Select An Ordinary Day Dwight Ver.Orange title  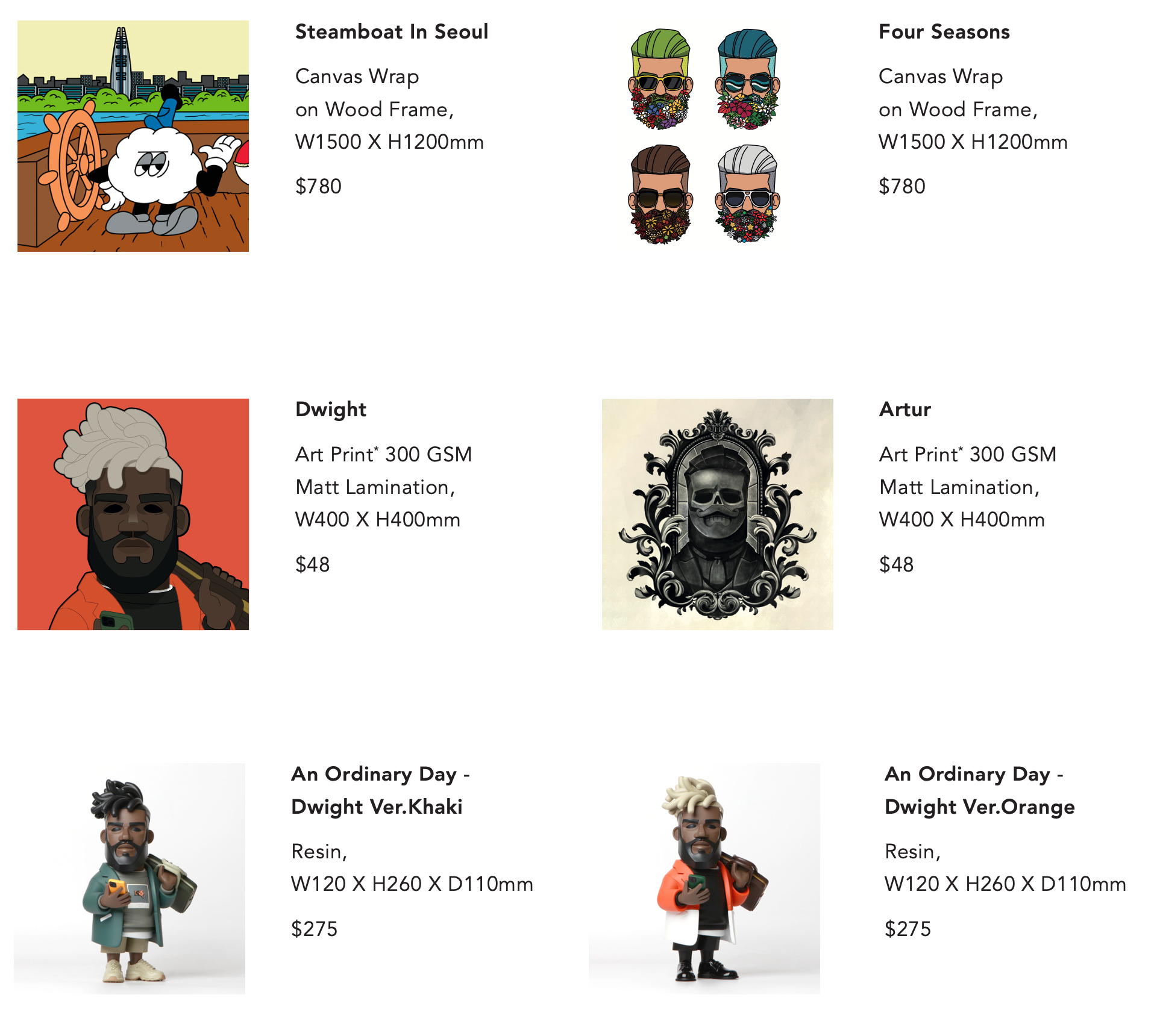(980, 790)
